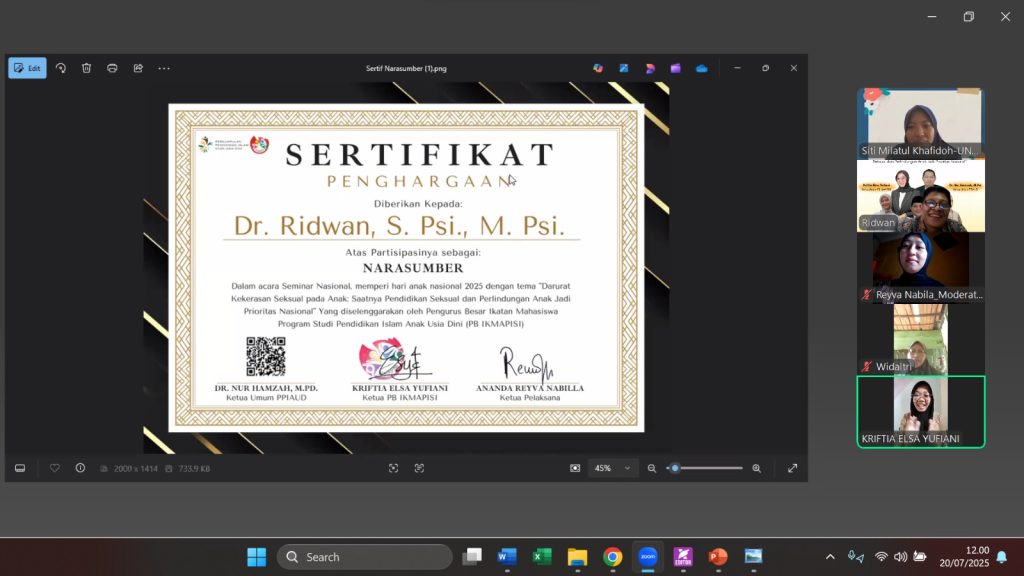The image size is (1024, 576).
Task: Open the OneDrive cloud icon
Action: [702, 68]
